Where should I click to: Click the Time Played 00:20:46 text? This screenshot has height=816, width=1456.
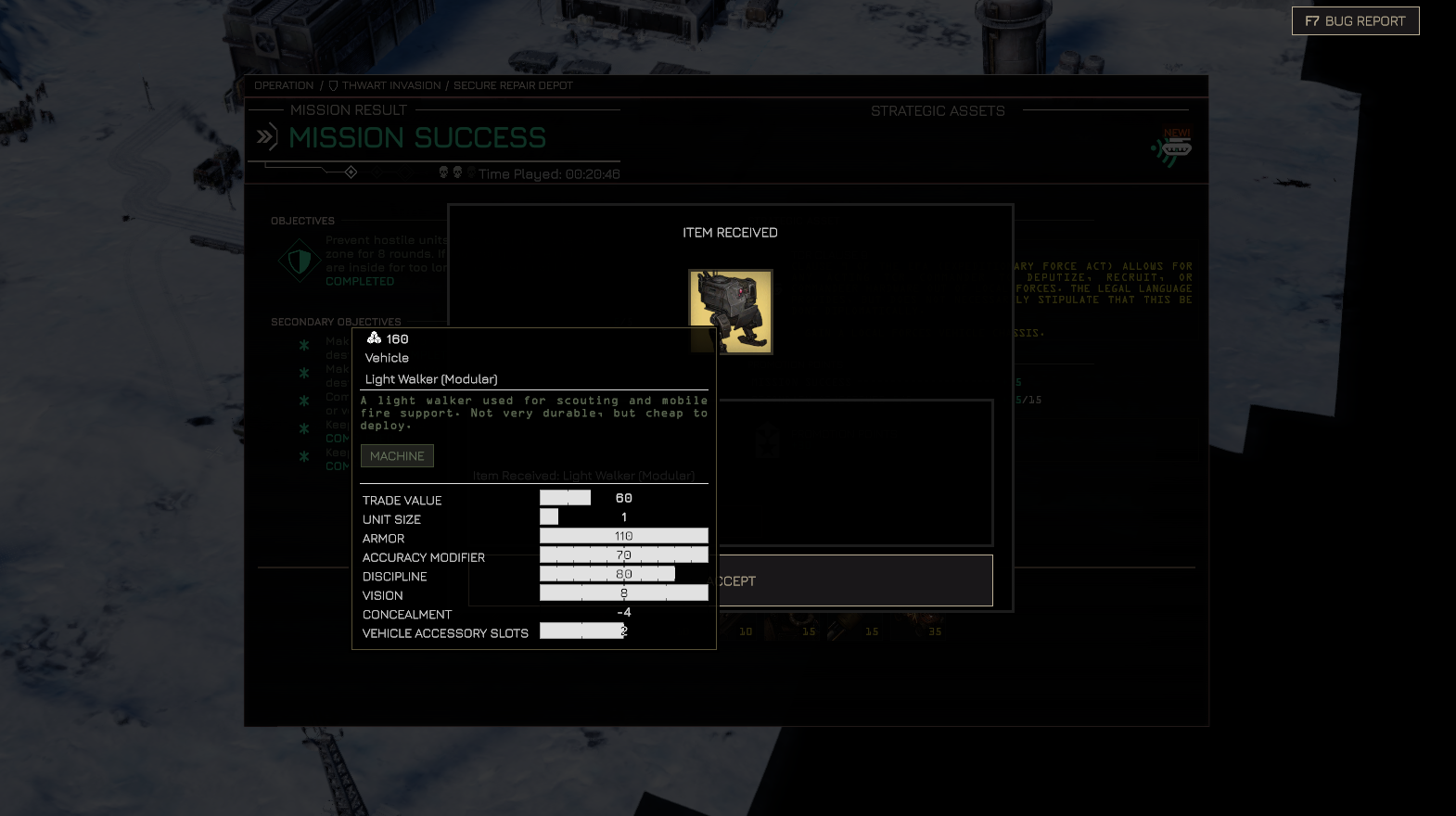549,173
